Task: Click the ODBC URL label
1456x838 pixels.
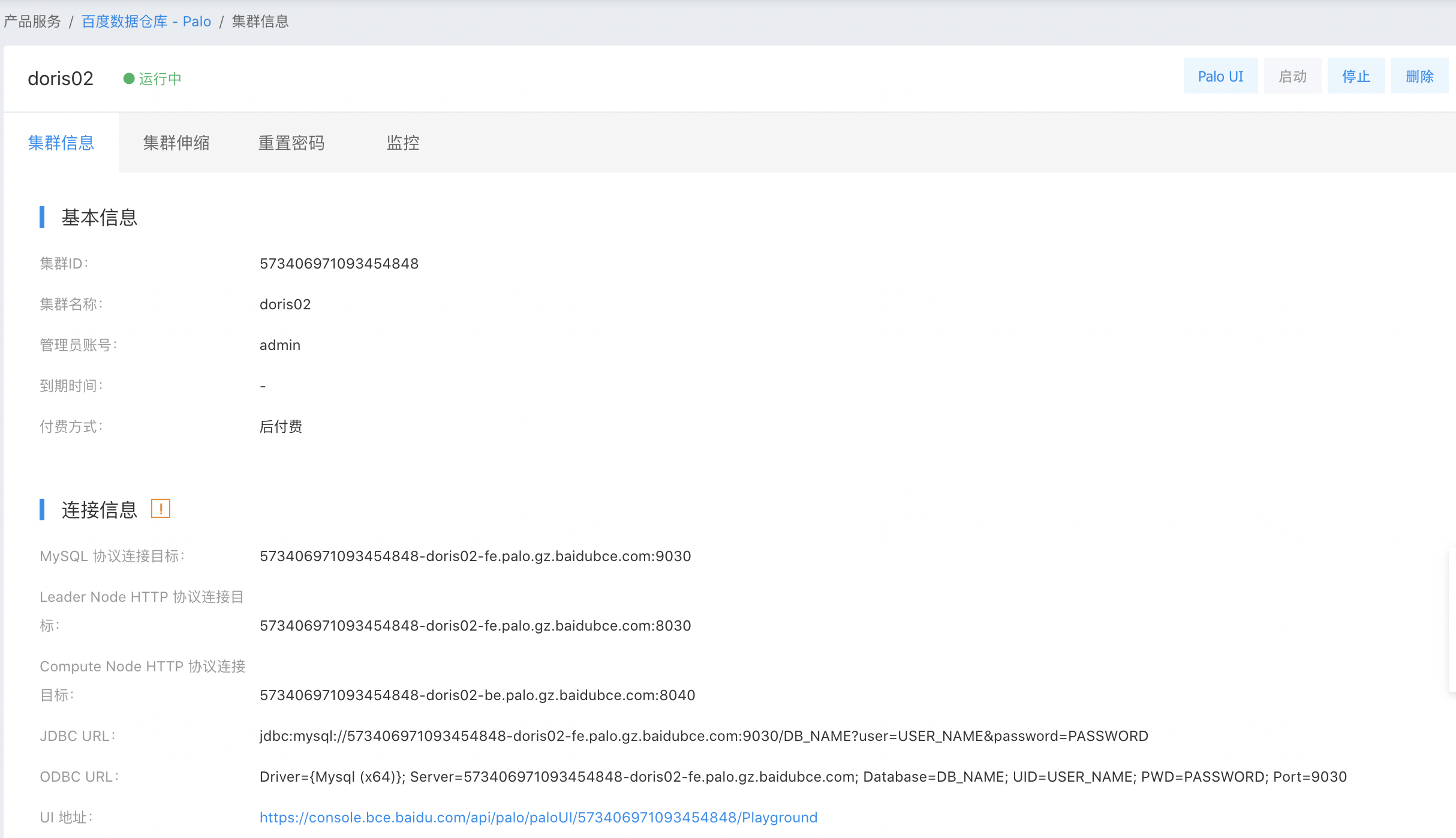Action: (x=79, y=777)
